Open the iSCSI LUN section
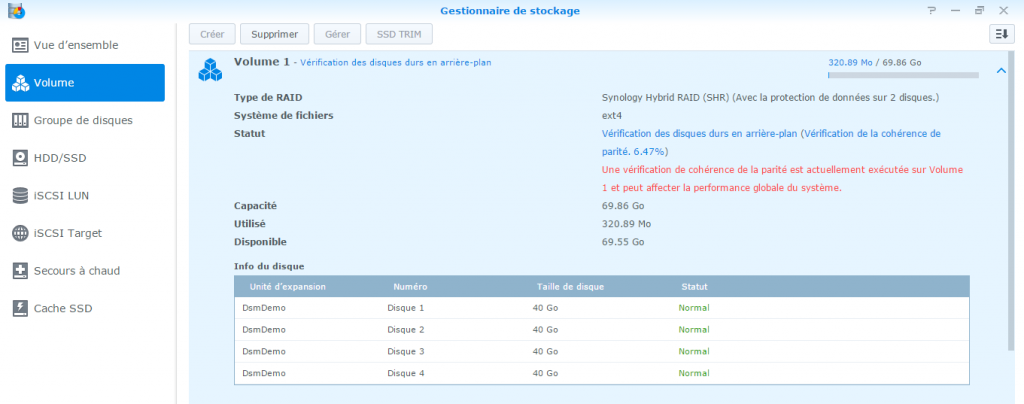The width and height of the screenshot is (1024, 404). pos(85,196)
